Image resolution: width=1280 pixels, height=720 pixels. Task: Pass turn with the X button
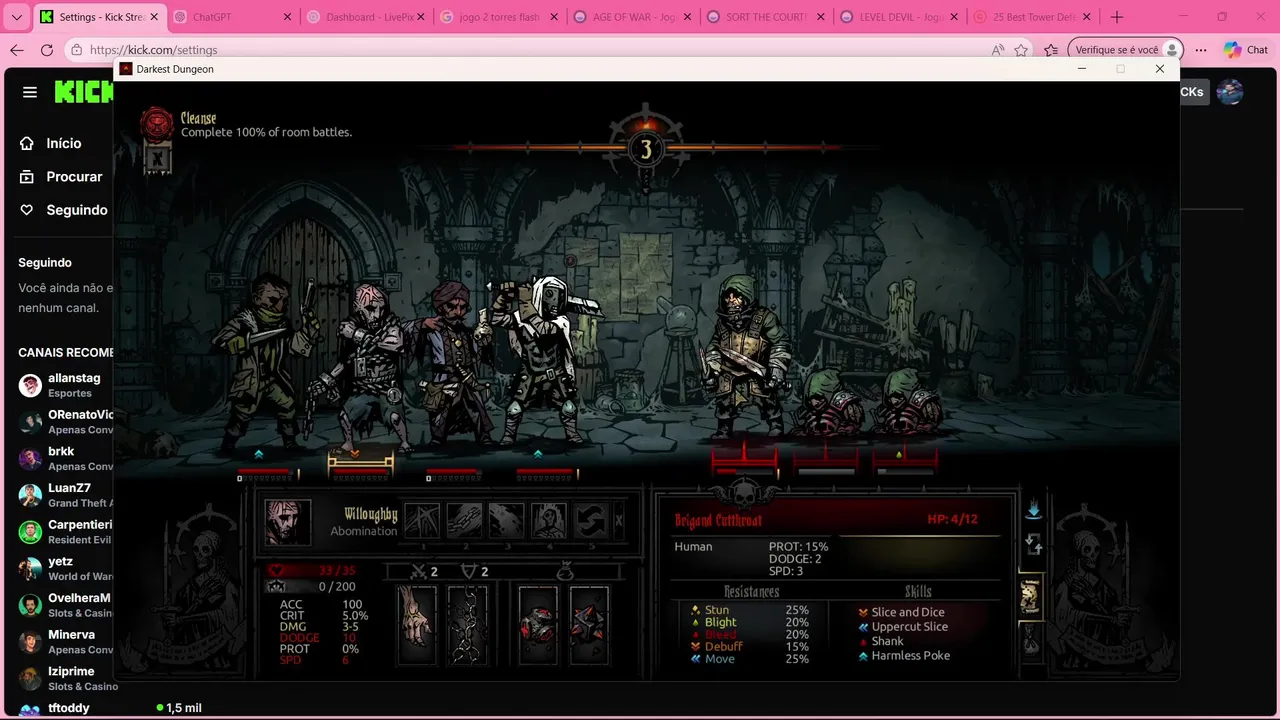pos(619,520)
